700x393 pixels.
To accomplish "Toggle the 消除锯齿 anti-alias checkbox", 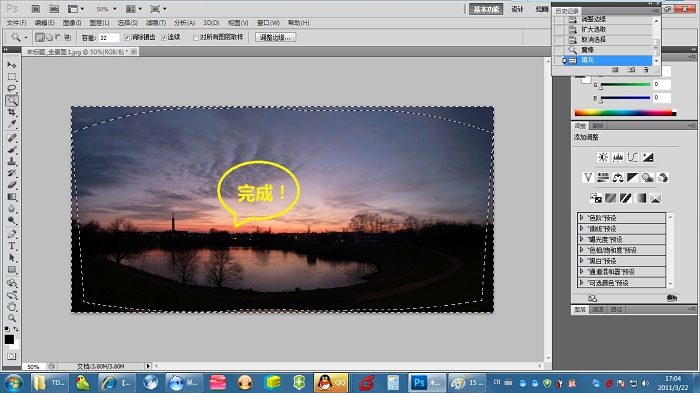I will (127, 38).
